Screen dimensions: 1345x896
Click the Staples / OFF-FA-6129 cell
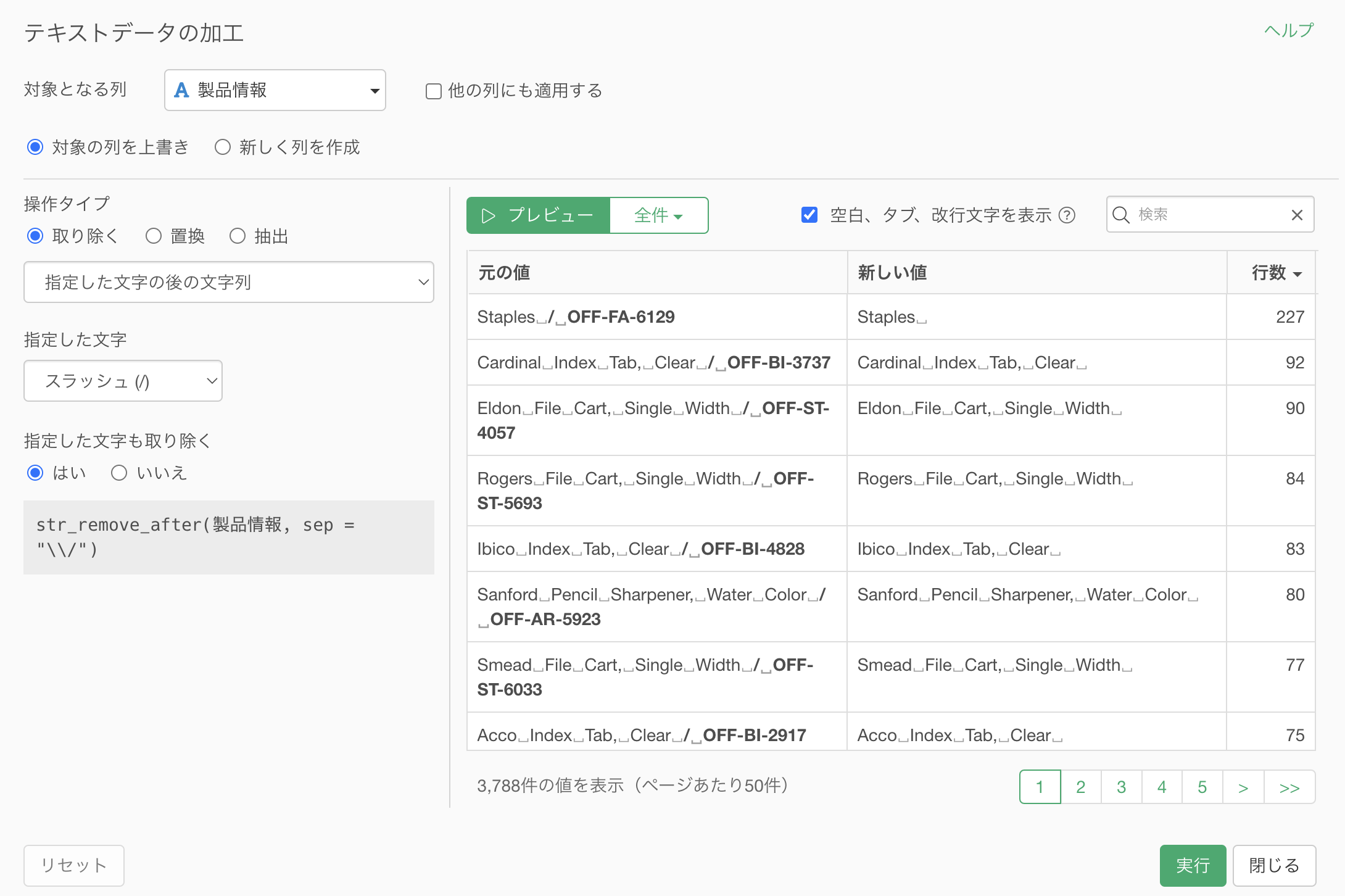coord(657,317)
